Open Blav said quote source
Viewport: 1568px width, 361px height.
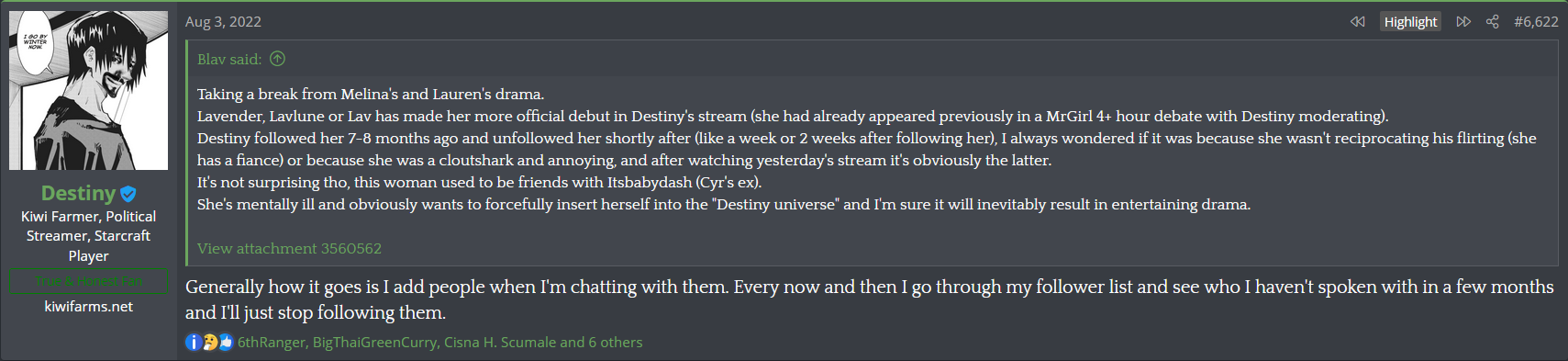click(x=229, y=59)
